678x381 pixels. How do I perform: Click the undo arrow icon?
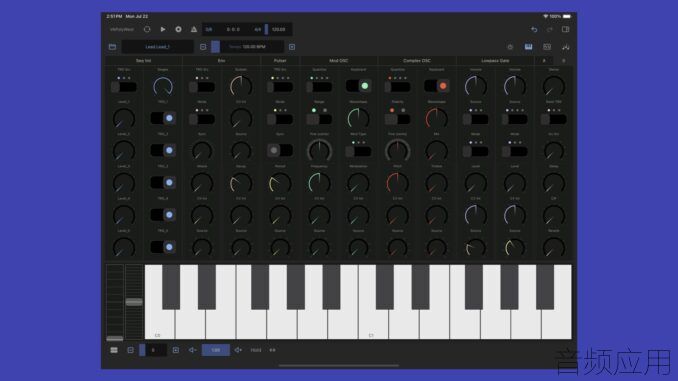534,29
